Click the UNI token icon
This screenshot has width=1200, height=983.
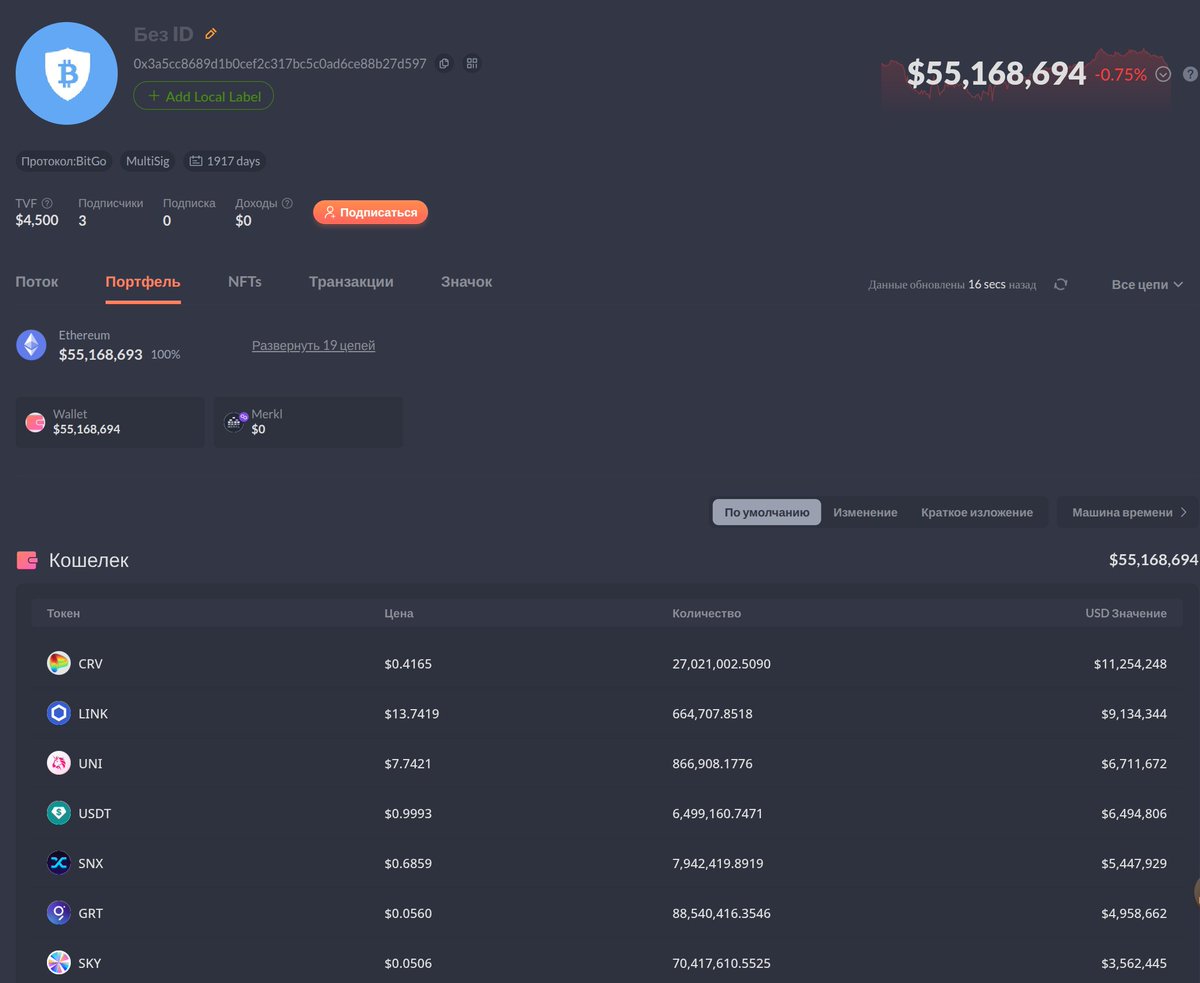coord(59,763)
